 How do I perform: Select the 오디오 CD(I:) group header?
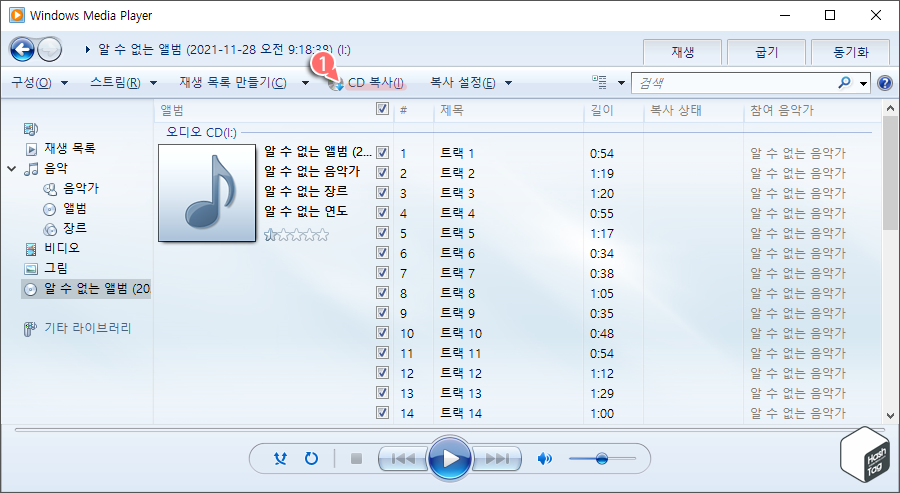tap(201, 133)
